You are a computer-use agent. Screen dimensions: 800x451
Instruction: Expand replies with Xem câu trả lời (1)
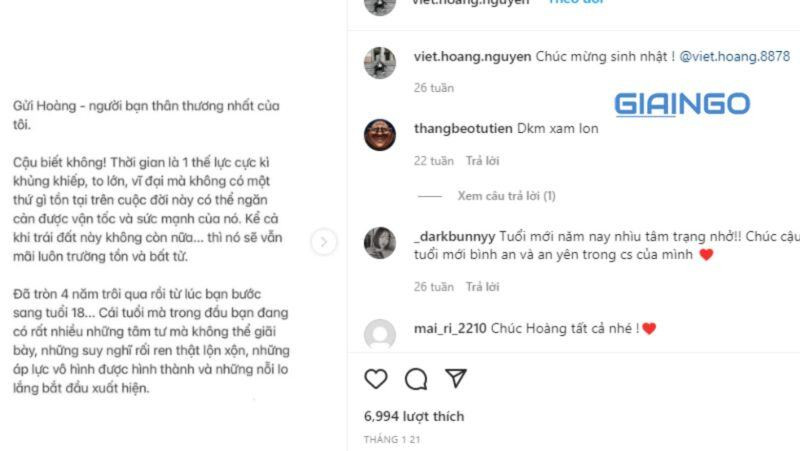click(x=506, y=196)
